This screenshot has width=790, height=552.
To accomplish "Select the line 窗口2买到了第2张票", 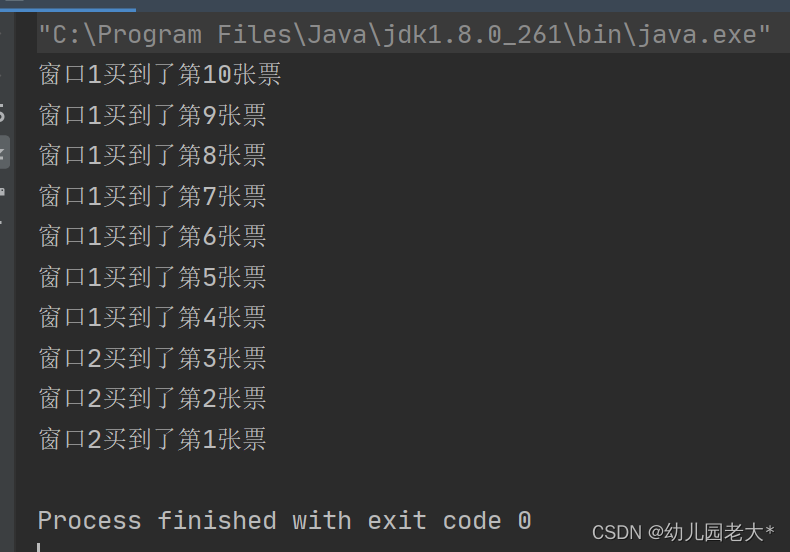I will point(152,398).
